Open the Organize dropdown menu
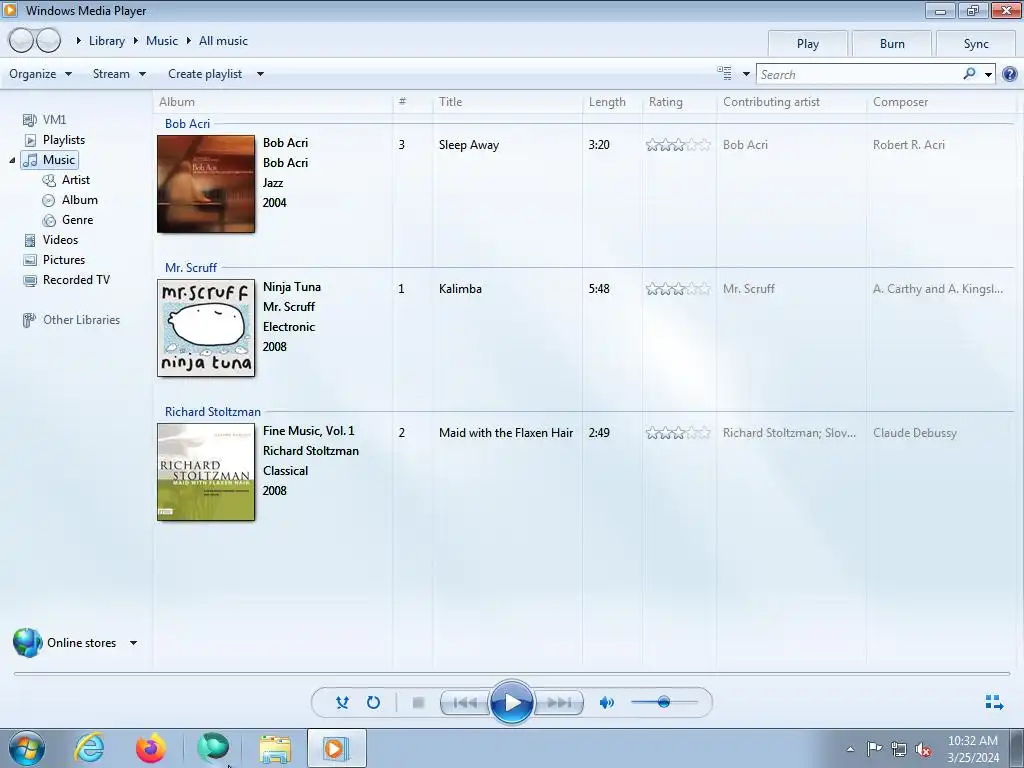Image resolution: width=1024 pixels, height=768 pixels. 40,74
